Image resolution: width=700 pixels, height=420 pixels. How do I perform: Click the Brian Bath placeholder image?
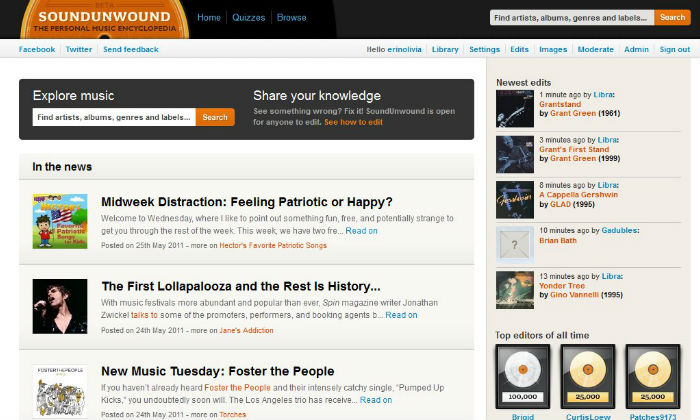click(x=515, y=245)
